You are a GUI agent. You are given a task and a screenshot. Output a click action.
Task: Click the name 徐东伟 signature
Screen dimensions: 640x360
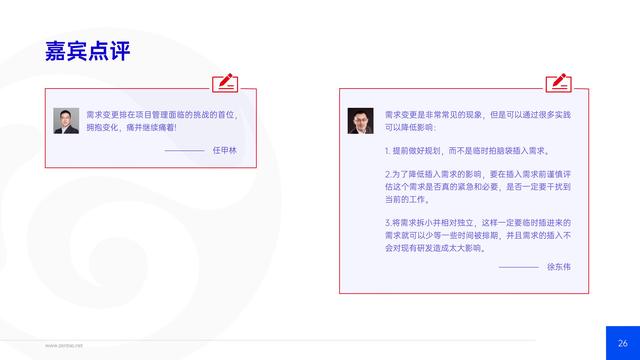(559, 267)
